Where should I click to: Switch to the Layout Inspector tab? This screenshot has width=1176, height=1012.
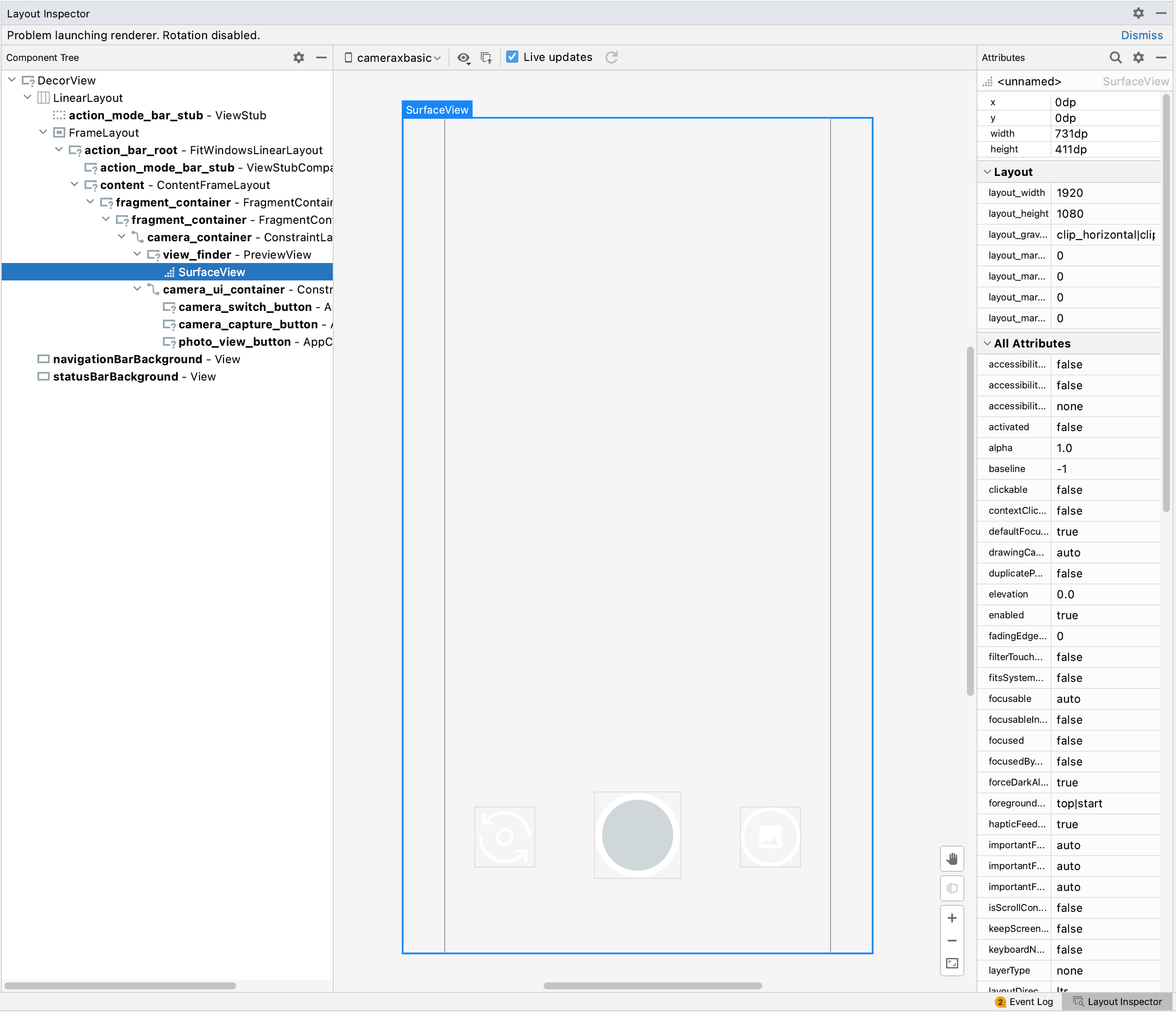(1118, 1002)
